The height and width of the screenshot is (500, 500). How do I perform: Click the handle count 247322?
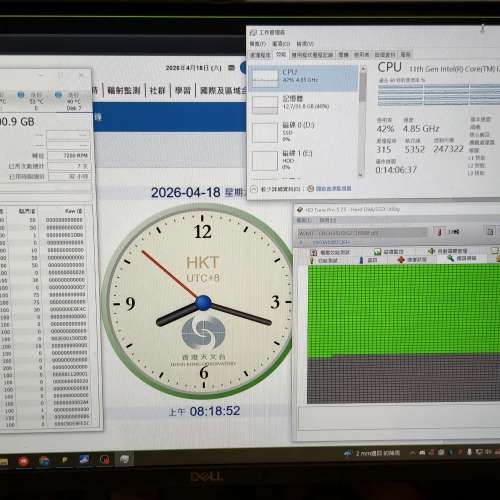coord(448,149)
